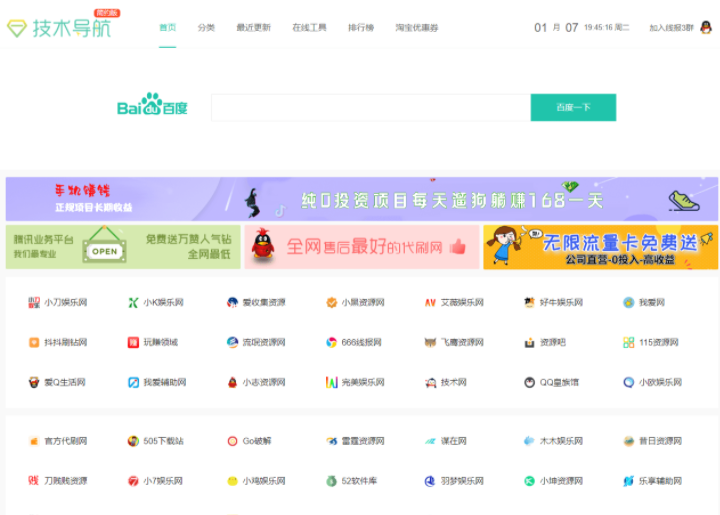The image size is (720, 515).
Task: Click the 爱Q生活网 icon
Action: [34, 382]
